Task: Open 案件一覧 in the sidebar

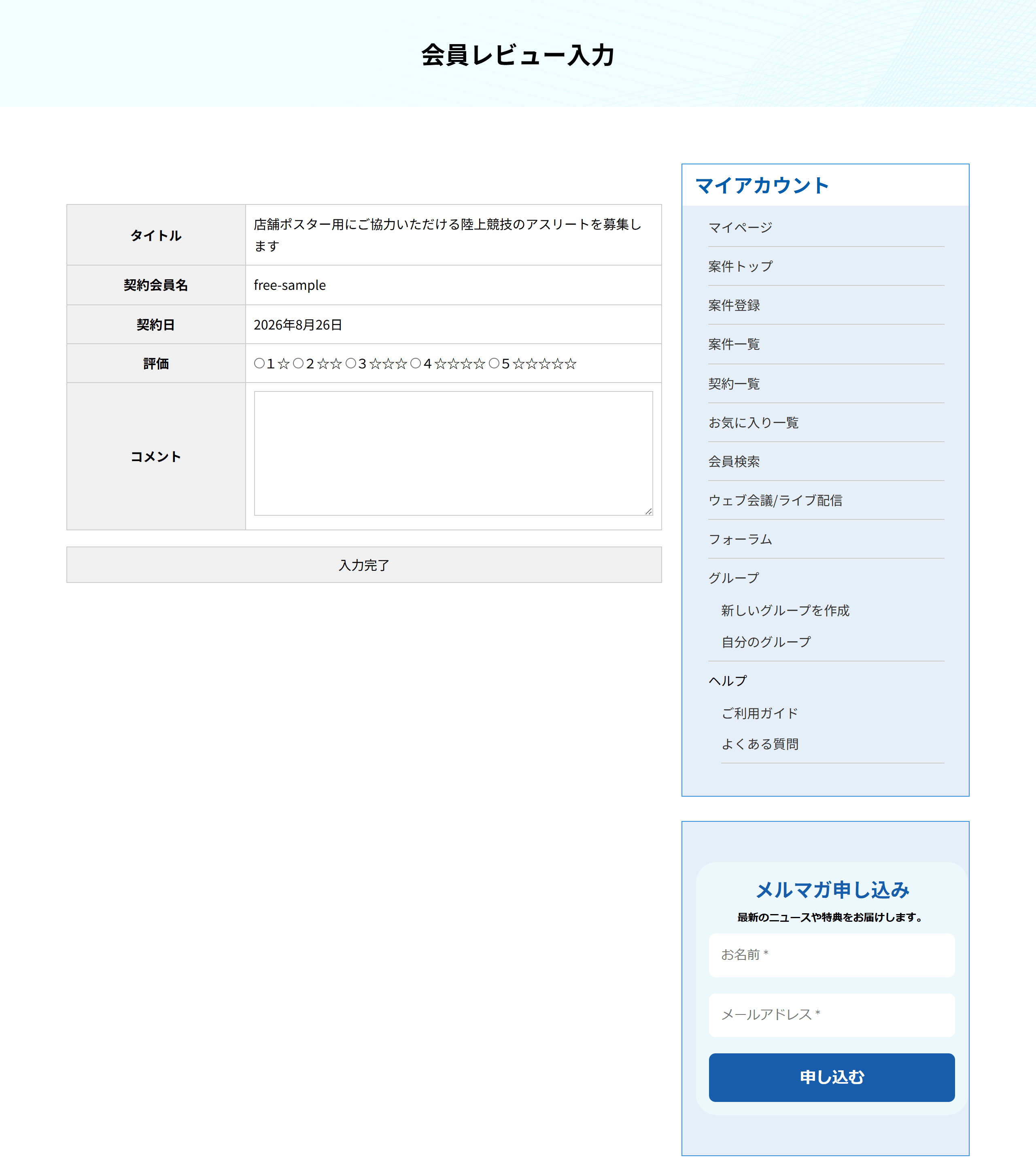Action: pos(734,344)
